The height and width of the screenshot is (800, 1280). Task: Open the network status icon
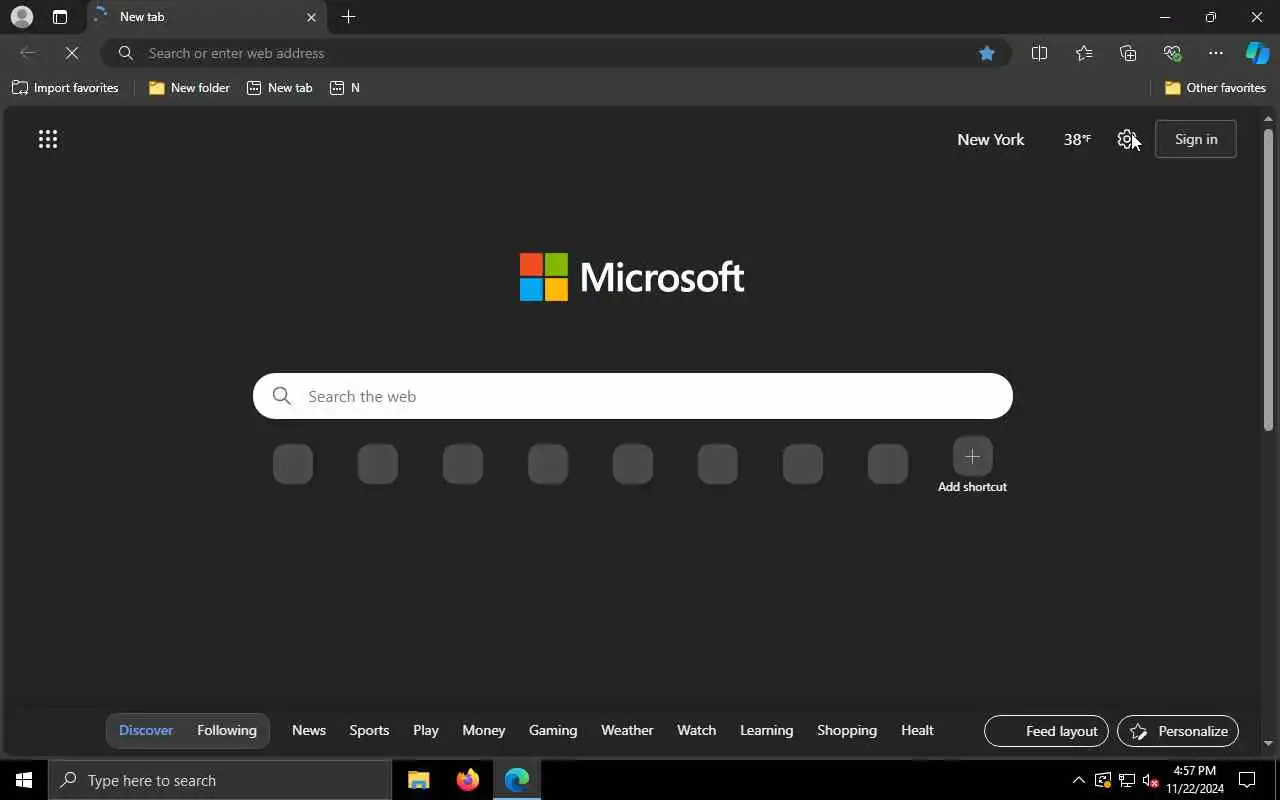1126,780
